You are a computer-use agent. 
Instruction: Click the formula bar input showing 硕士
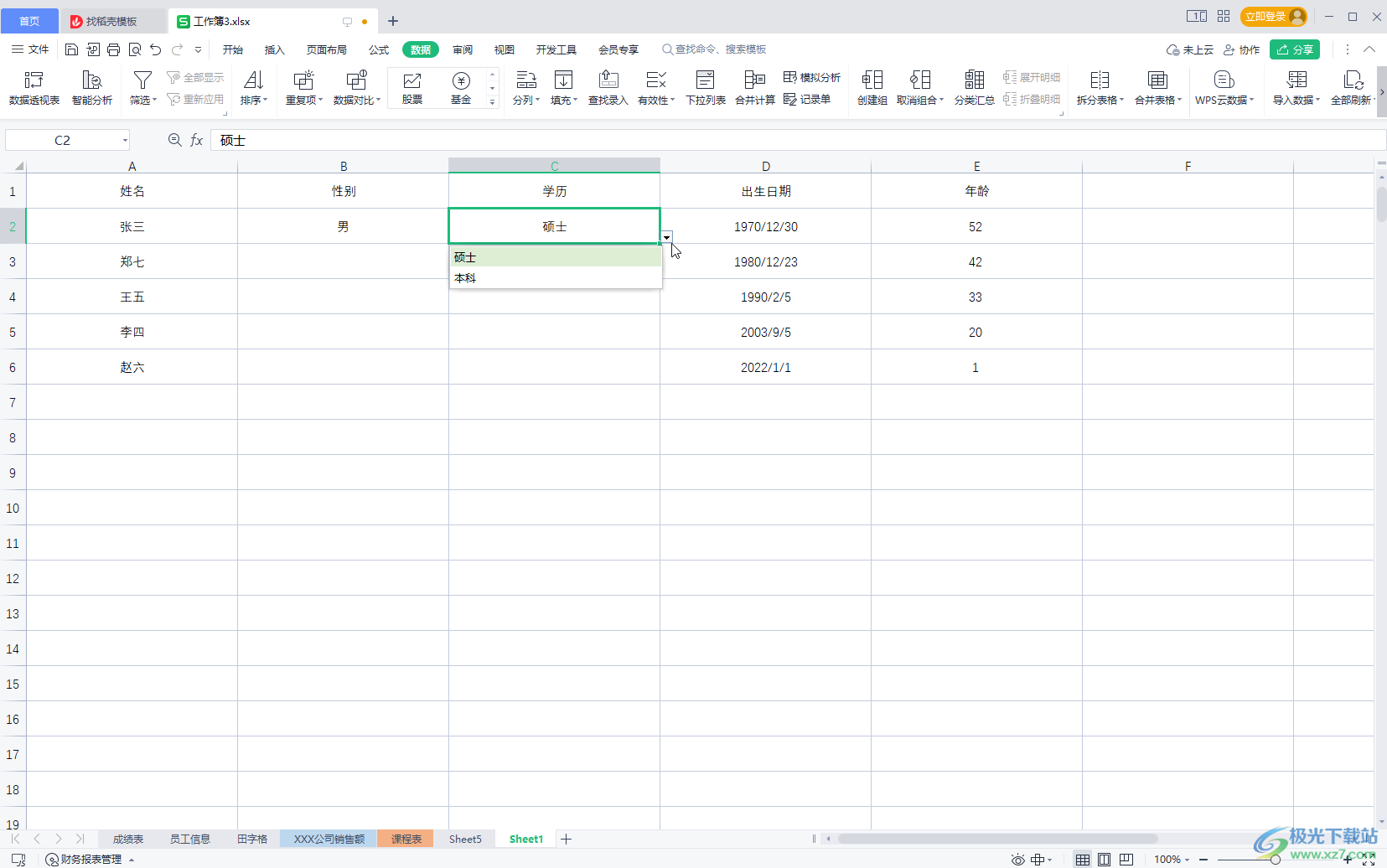pyautogui.click(x=796, y=140)
